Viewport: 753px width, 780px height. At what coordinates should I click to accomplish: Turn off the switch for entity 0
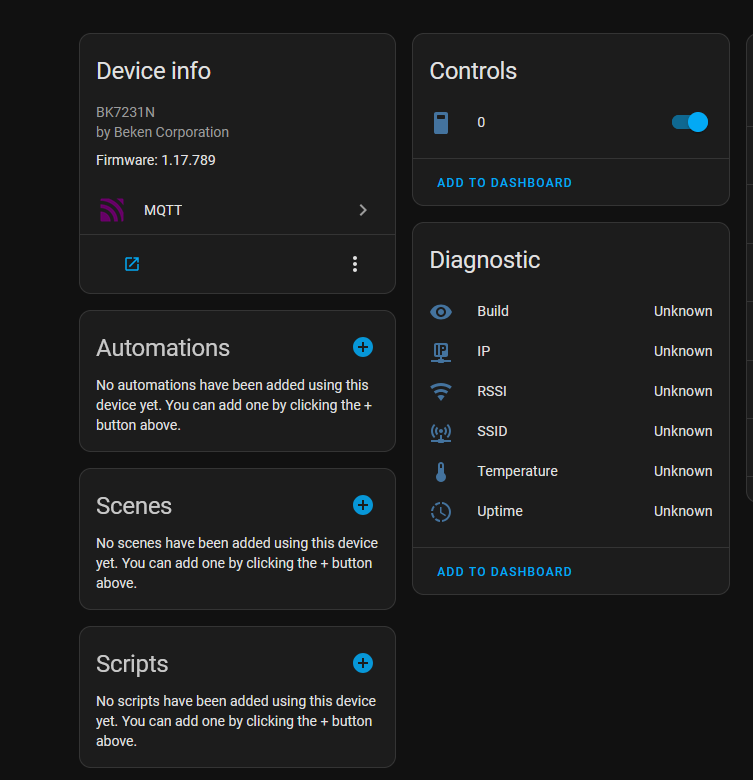690,122
